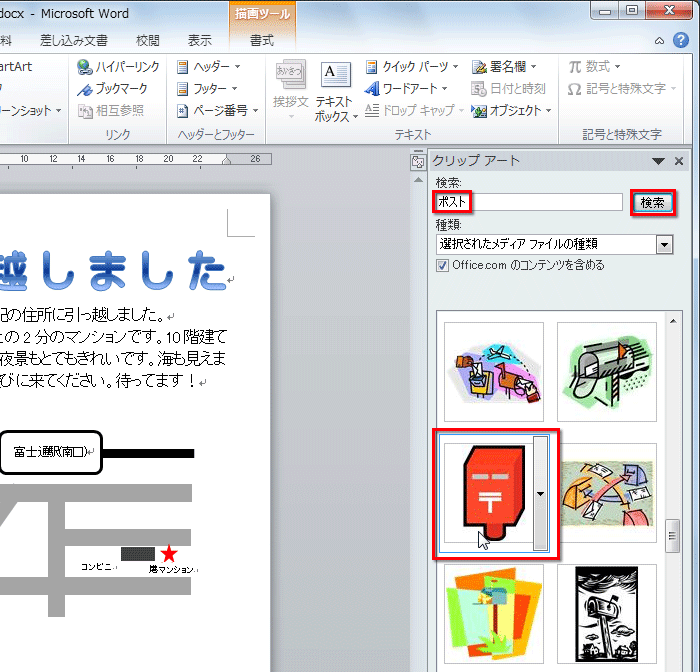Open the red mailbox clip's dropdown arrow
The image size is (700, 672).
click(x=541, y=493)
